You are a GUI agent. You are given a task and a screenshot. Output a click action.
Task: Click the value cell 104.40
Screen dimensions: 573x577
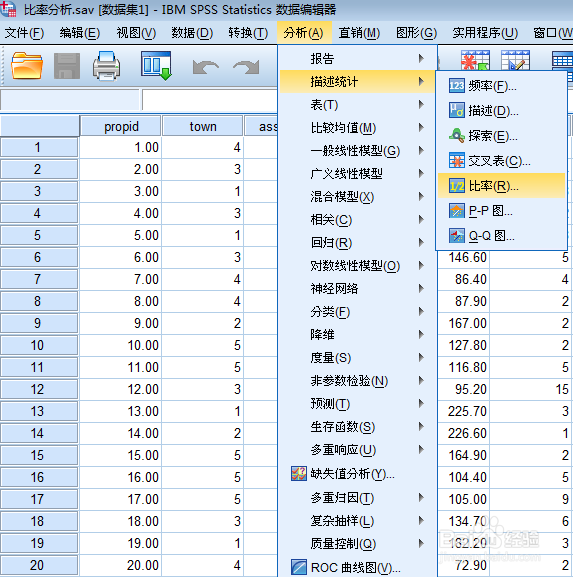click(x=464, y=477)
